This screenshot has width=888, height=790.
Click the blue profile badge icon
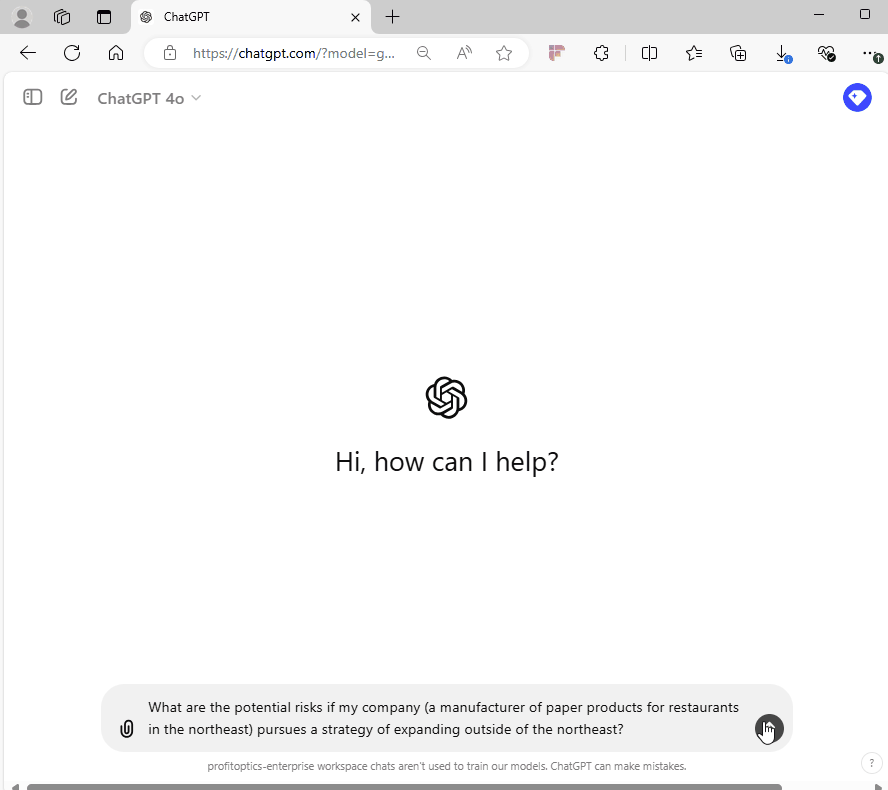pyautogui.click(x=857, y=97)
